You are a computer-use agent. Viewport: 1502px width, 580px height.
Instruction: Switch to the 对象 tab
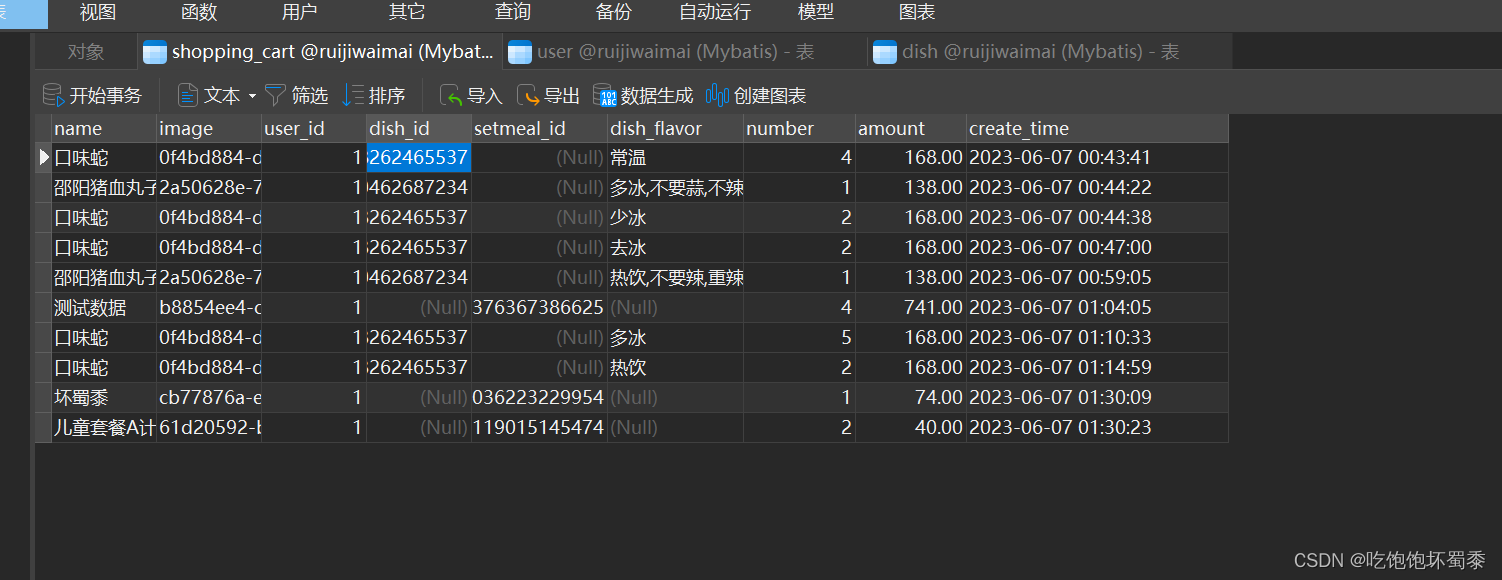(86, 51)
